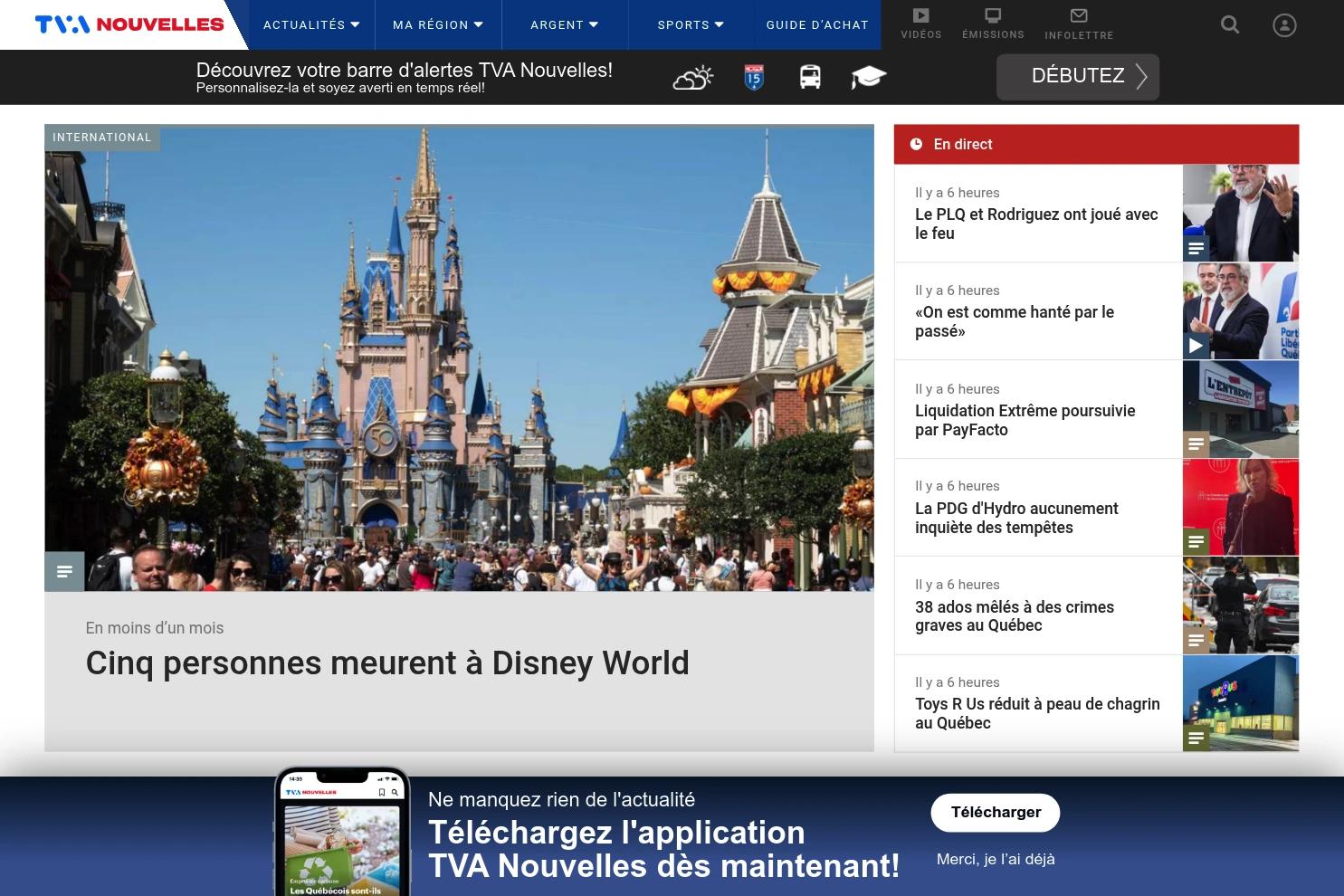The height and width of the screenshot is (896, 1344).
Task: Click article icon on Toys R Us thumbnail
Action: click(1196, 738)
